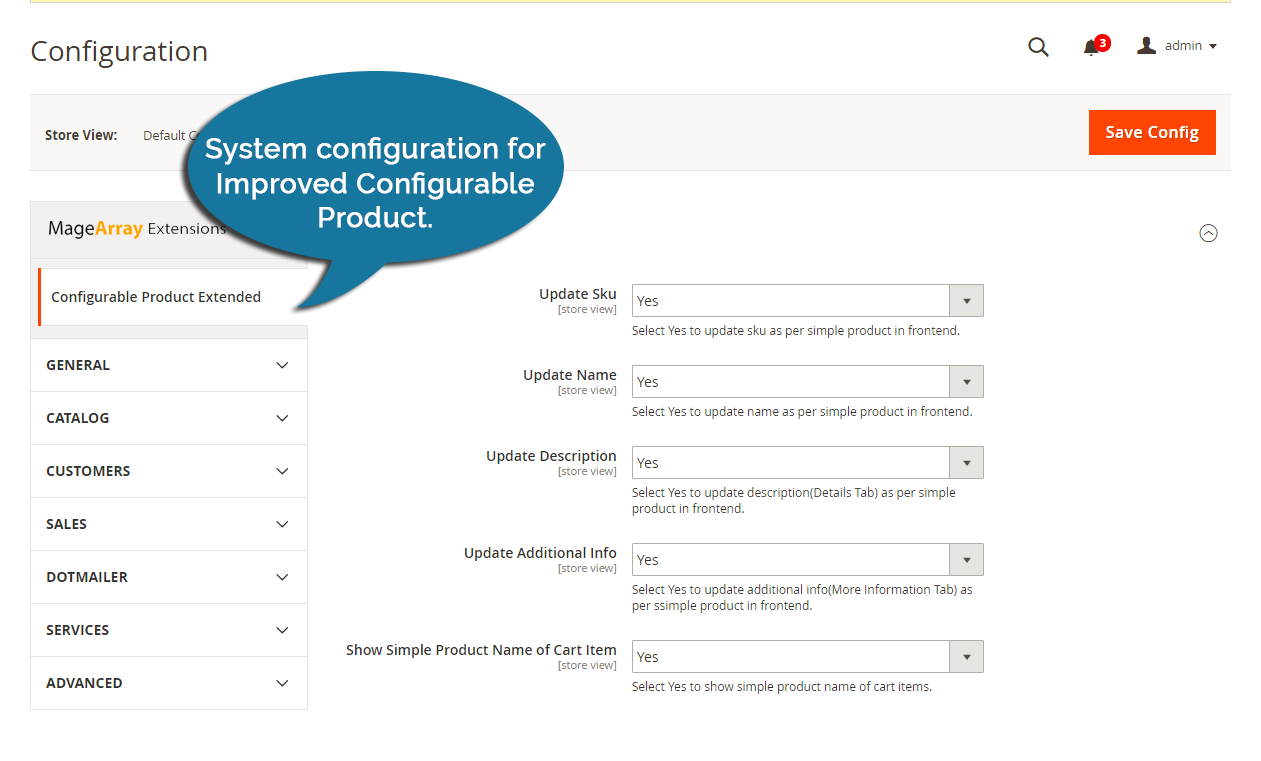The width and height of the screenshot is (1261, 761).
Task: Open the admin account menu
Action: pyautogui.click(x=1177, y=46)
